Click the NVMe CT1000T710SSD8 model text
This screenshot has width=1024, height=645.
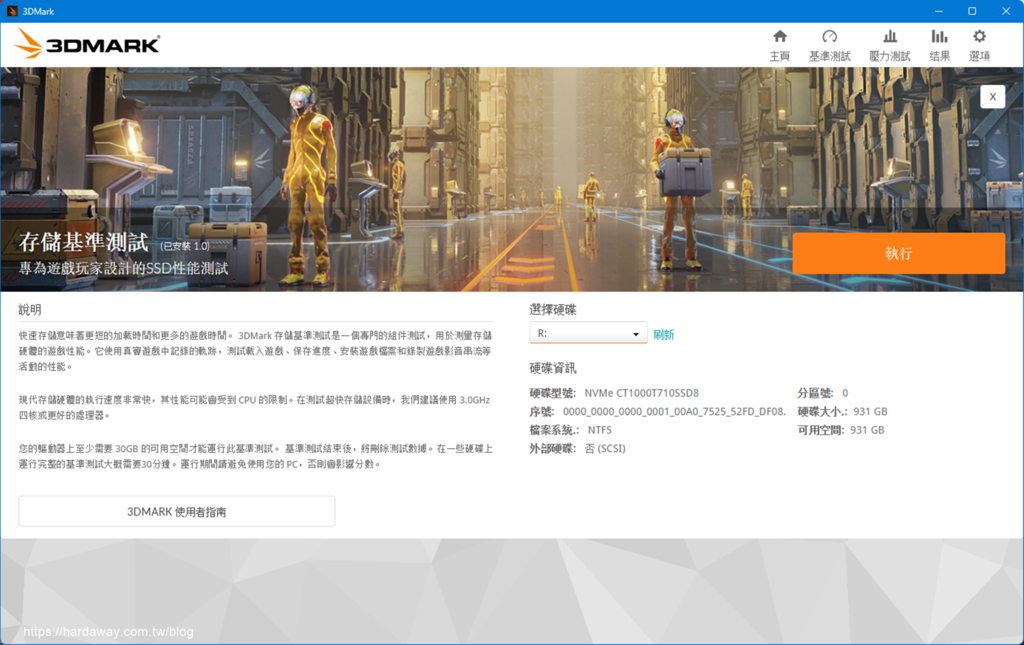641,393
